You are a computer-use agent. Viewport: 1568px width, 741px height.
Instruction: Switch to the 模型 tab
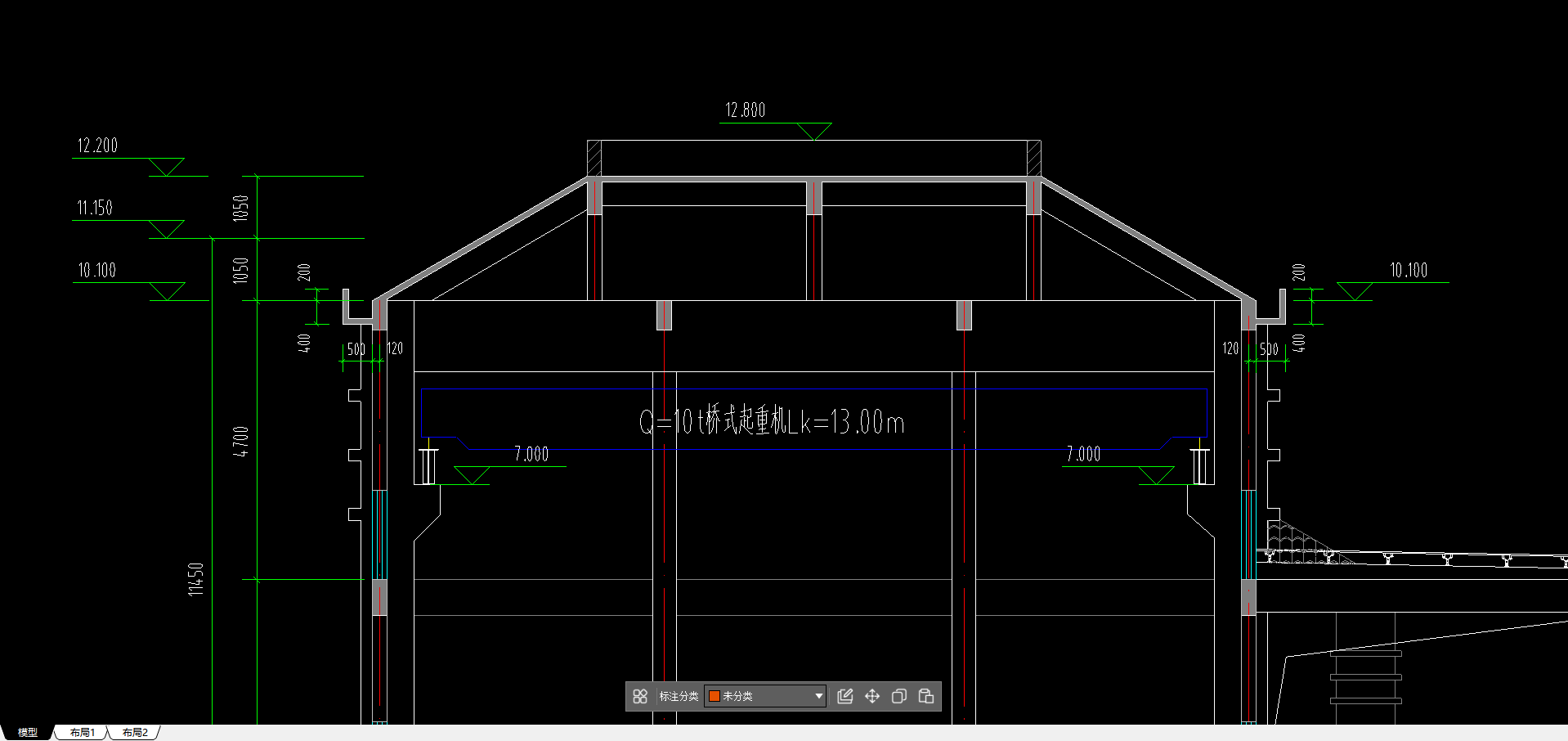coord(28,733)
